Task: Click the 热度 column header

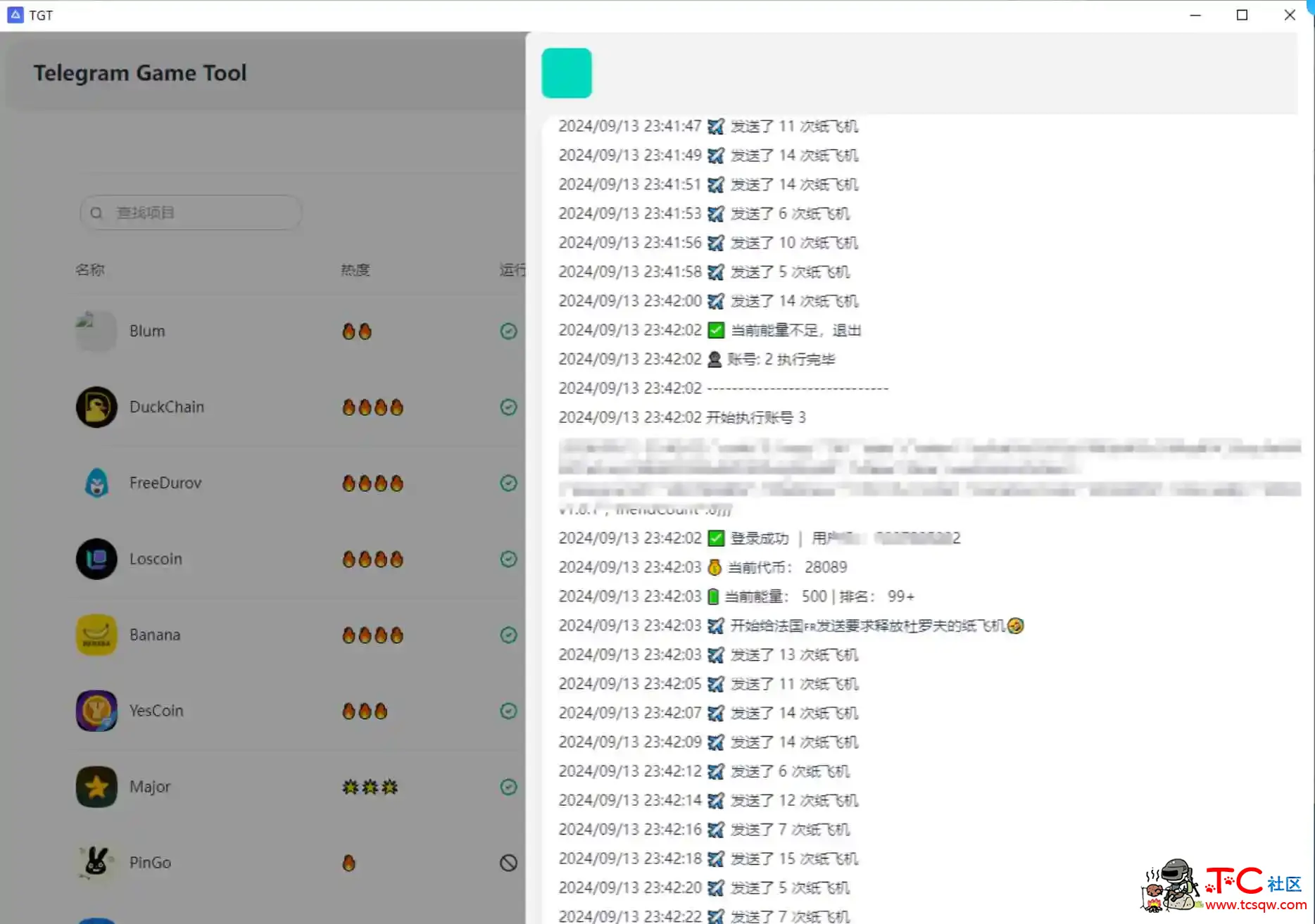Action: [356, 270]
